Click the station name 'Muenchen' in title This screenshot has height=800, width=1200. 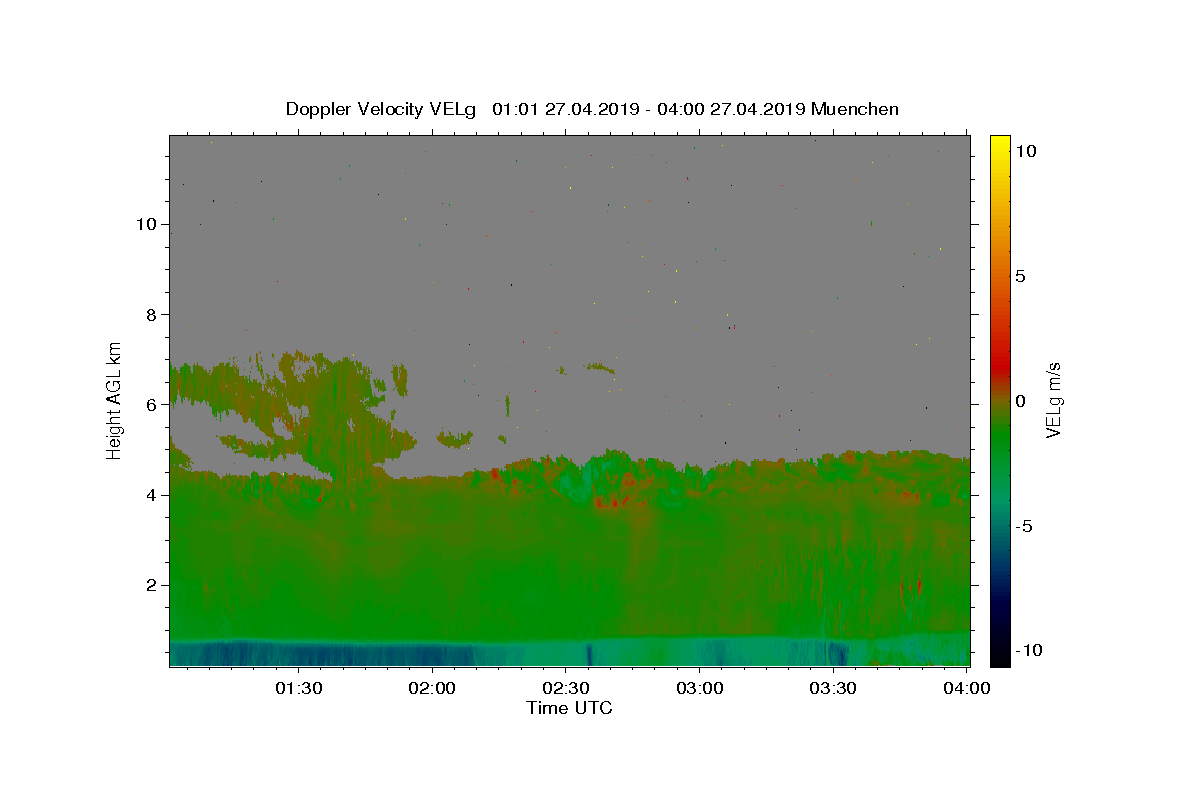coord(855,109)
